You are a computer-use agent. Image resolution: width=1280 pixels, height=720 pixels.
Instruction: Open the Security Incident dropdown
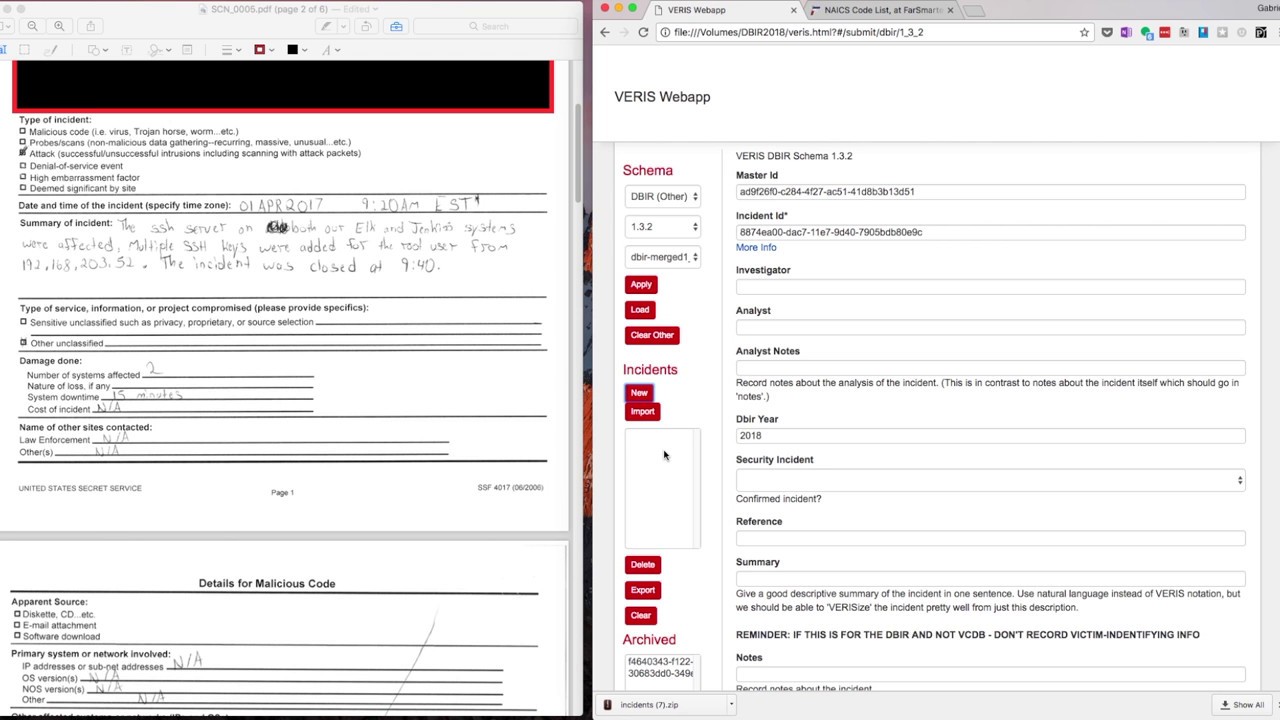(x=991, y=480)
